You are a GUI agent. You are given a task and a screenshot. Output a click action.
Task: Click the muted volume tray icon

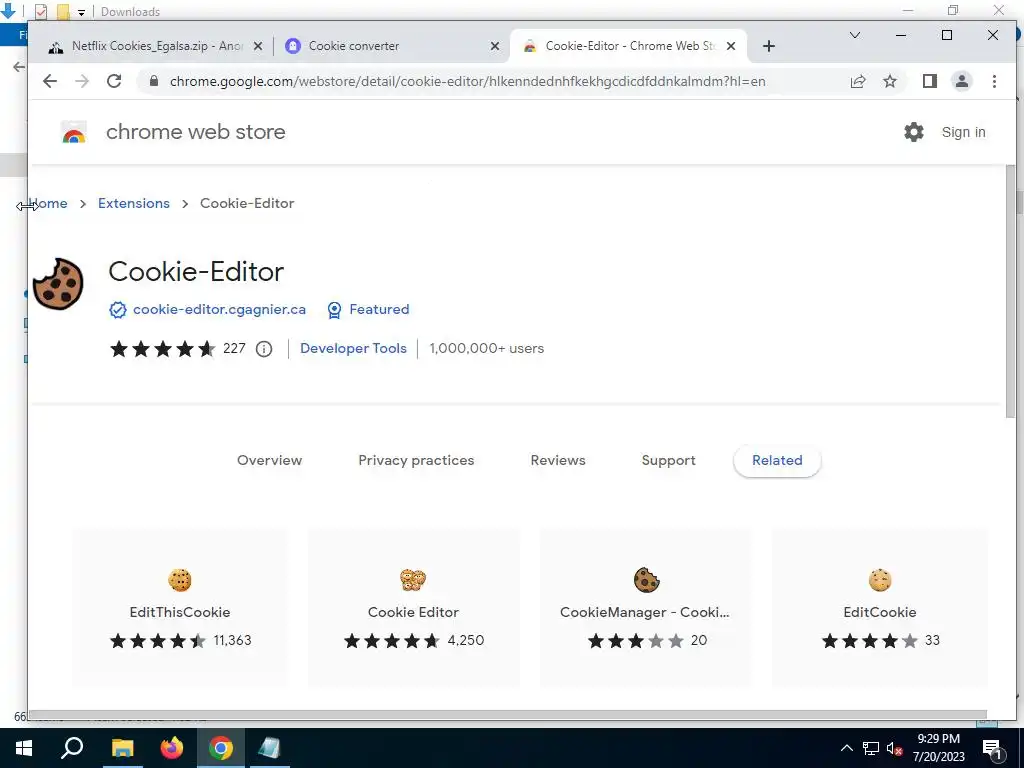[x=894, y=748]
